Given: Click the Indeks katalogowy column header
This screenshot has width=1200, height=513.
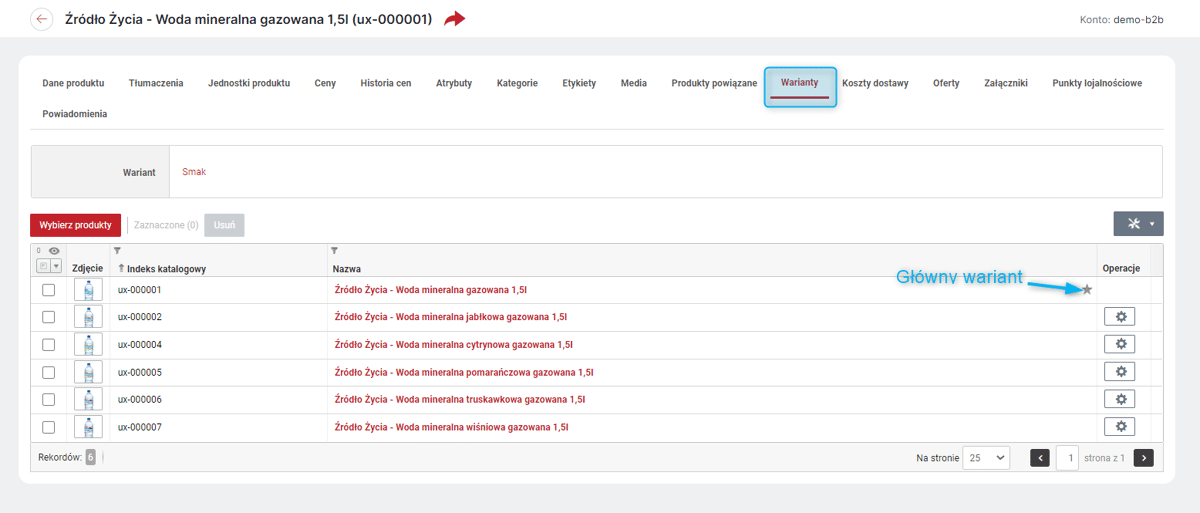Looking at the screenshot, I should (166, 269).
